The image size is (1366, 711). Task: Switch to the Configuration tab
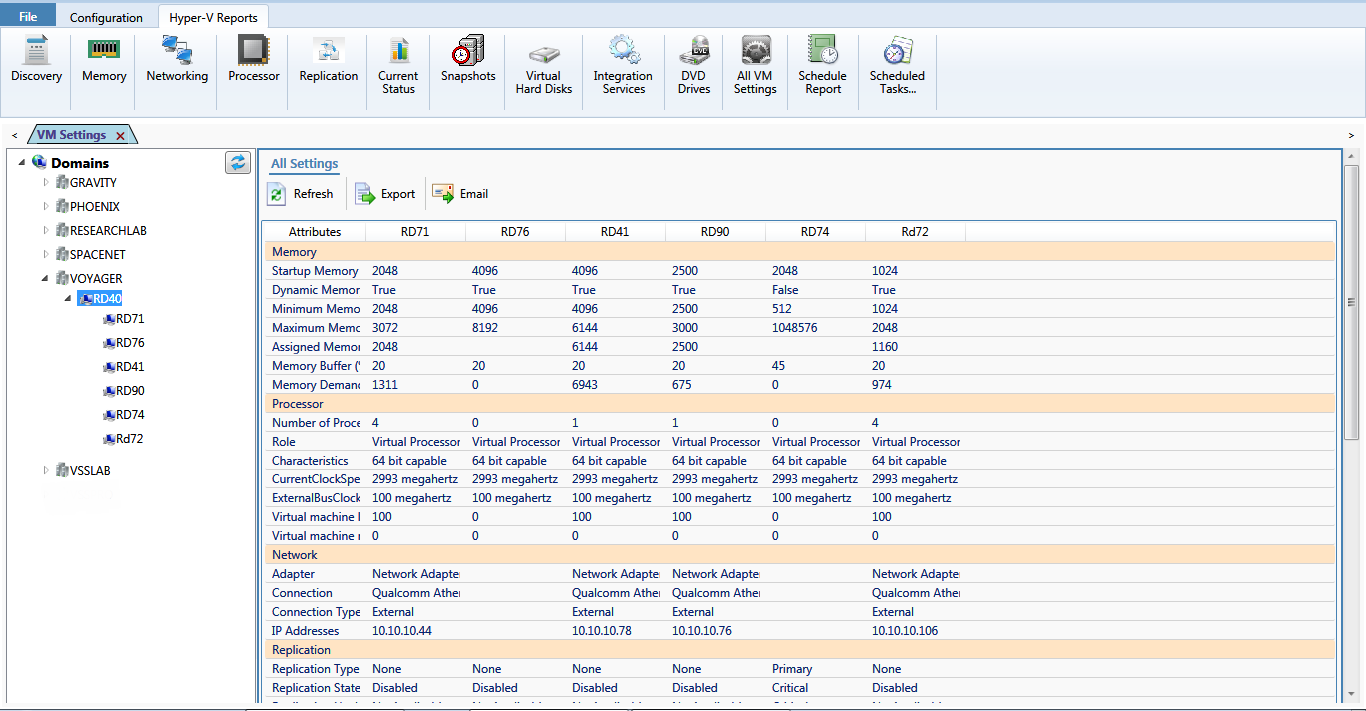(106, 17)
